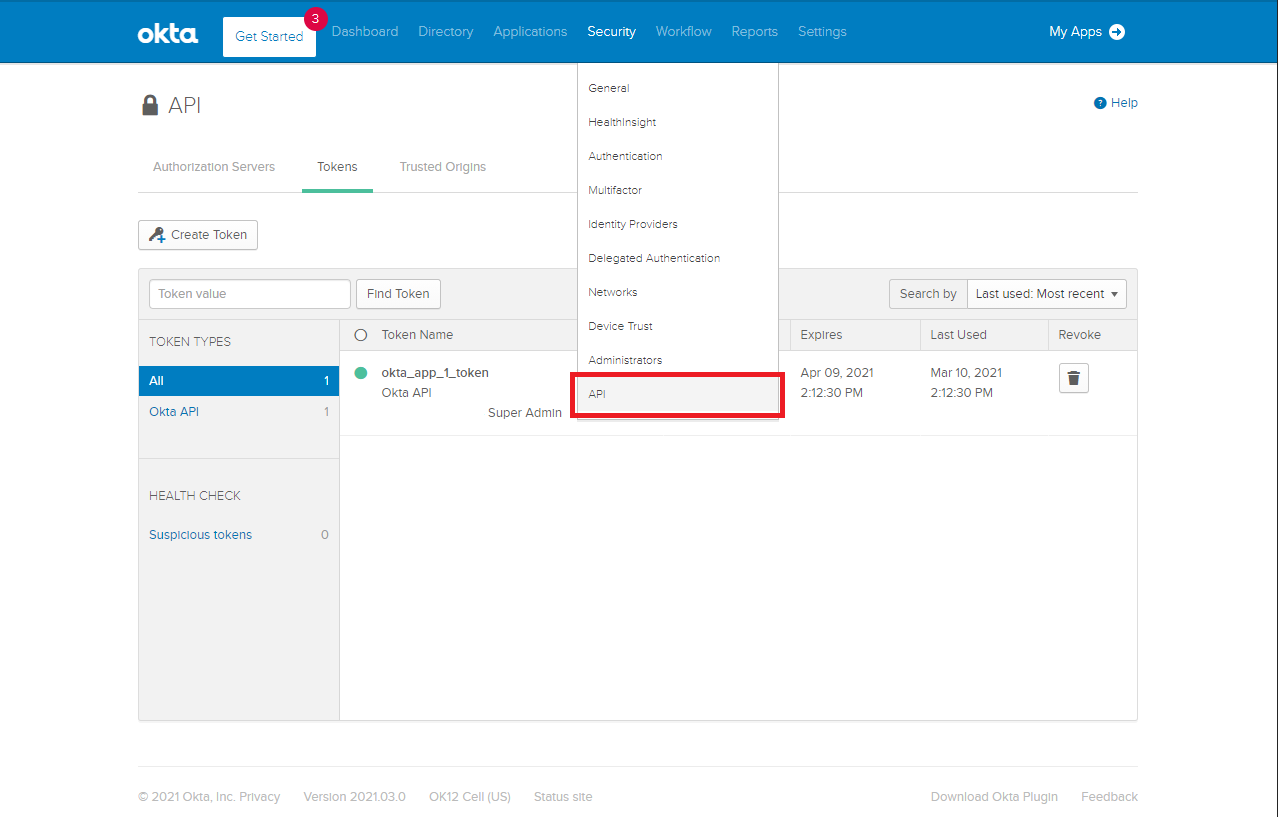The width and height of the screenshot is (1278, 817).
Task: Select Identity Providers menu entry
Action: tap(678, 224)
